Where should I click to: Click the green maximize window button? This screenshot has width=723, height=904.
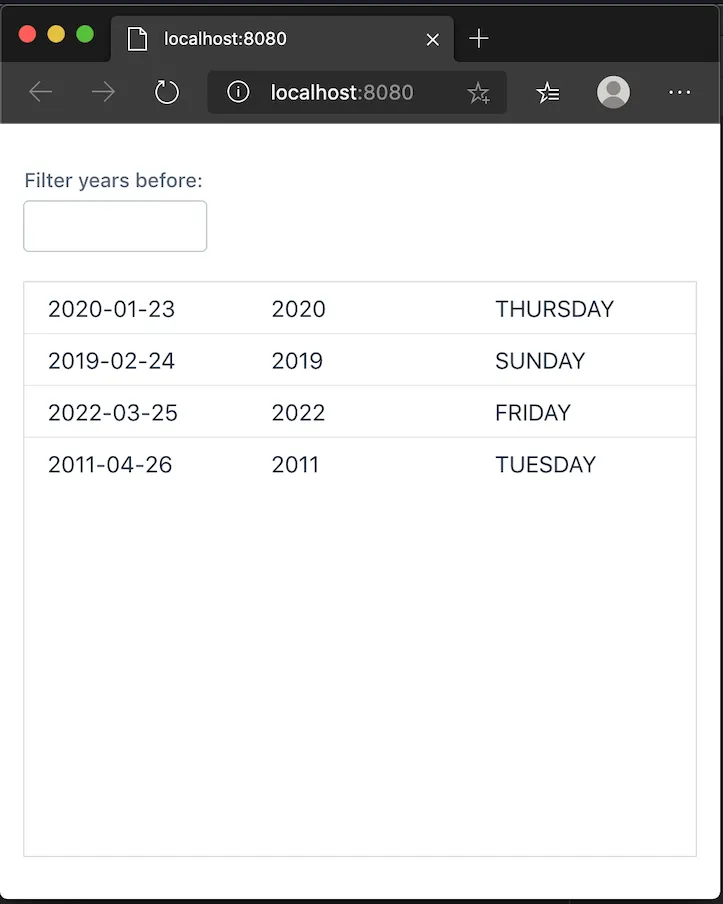pos(85,34)
